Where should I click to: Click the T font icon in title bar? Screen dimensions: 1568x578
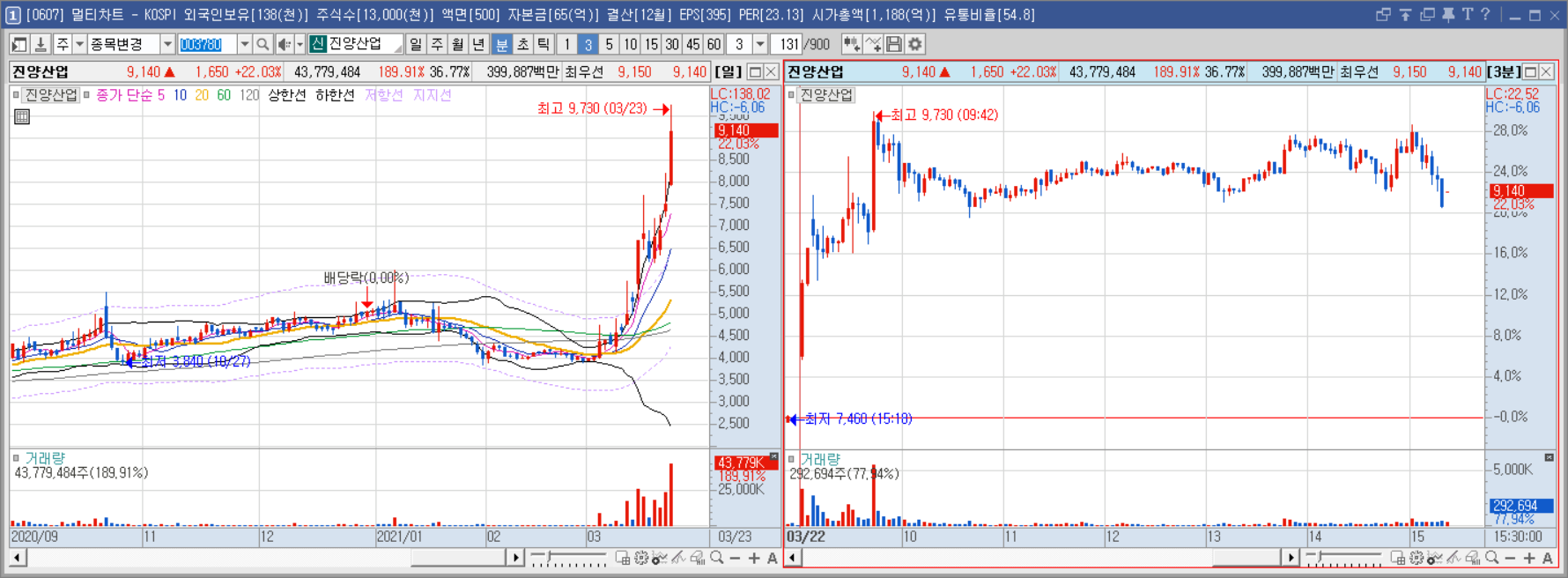coord(1468,15)
